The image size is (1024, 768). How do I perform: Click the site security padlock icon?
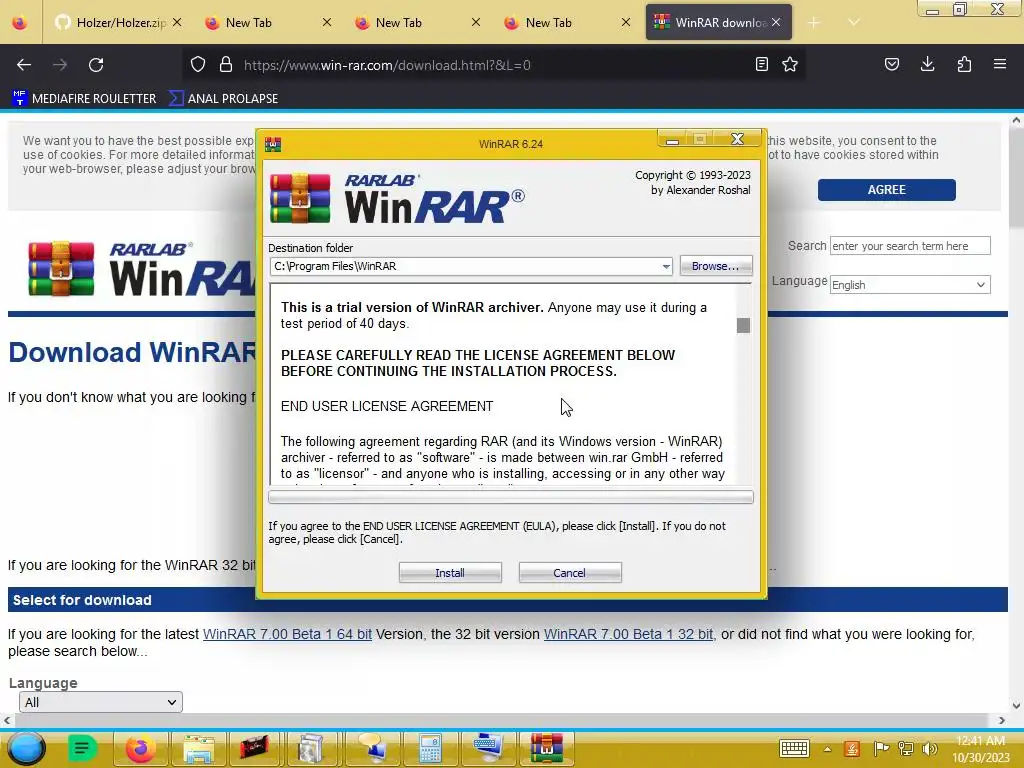(226, 65)
